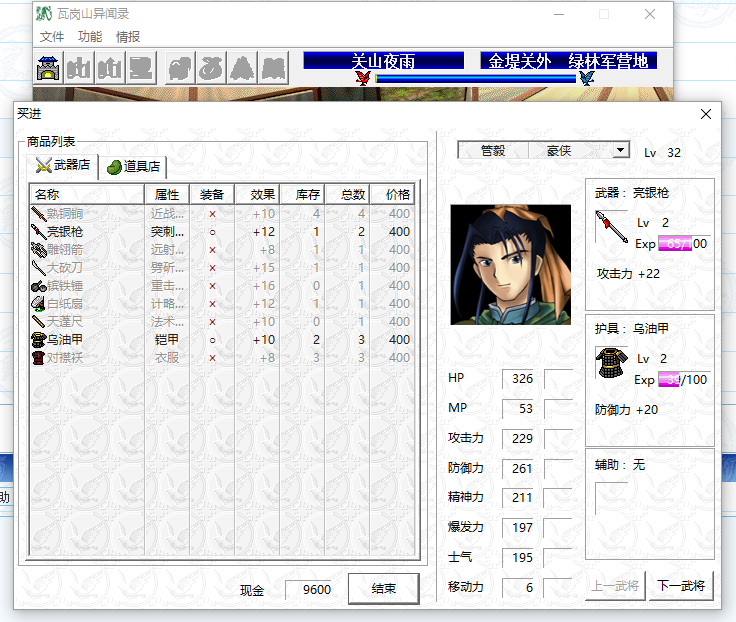Screen dimensions: 736x622
Task: Click the empty 辅助 item slot
Action: (x=611, y=499)
